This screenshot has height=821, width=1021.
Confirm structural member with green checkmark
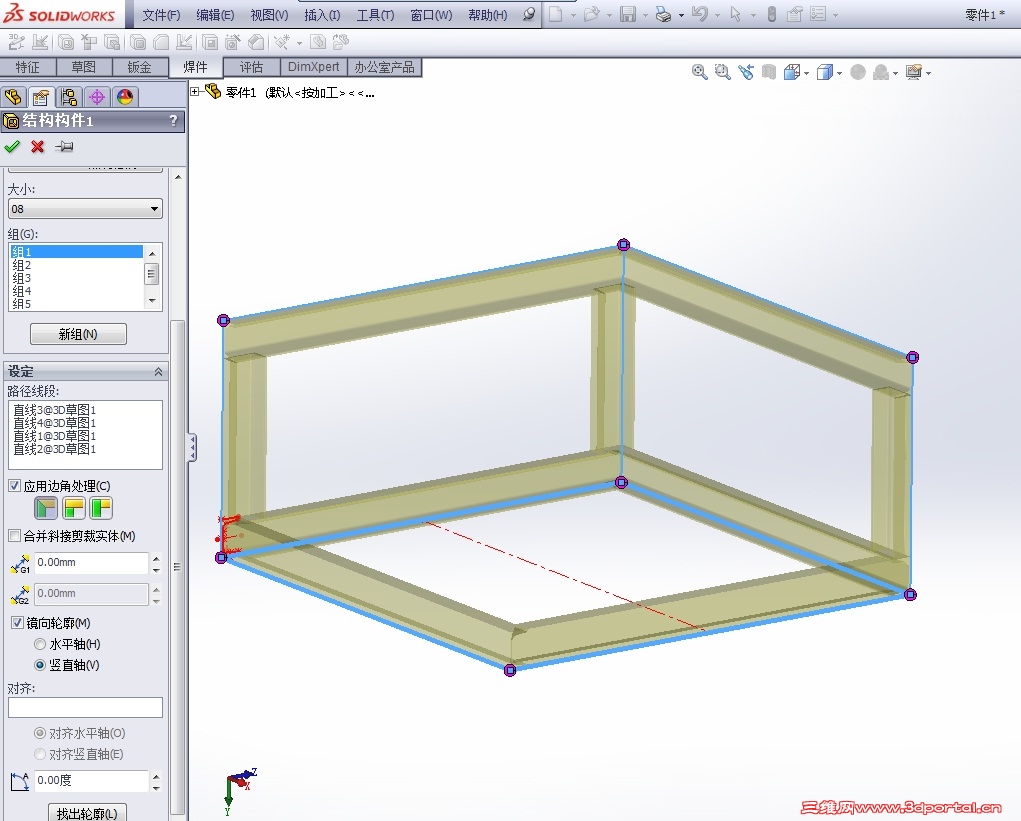(x=12, y=146)
